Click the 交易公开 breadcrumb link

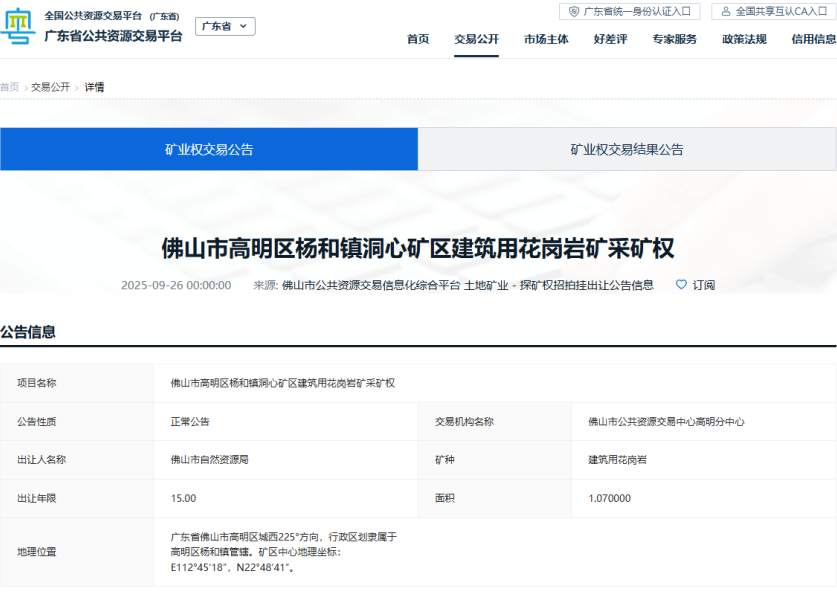click(x=50, y=87)
